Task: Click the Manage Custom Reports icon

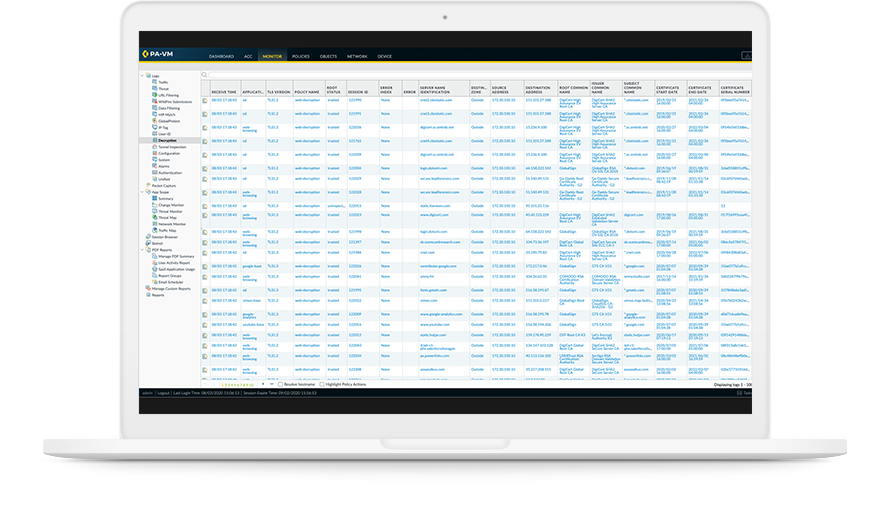Action: 147,288
